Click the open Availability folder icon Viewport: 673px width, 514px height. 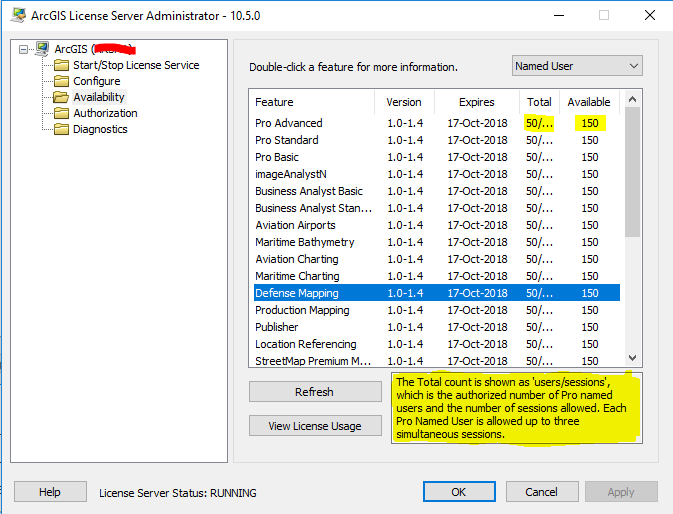pyautogui.click(x=61, y=97)
